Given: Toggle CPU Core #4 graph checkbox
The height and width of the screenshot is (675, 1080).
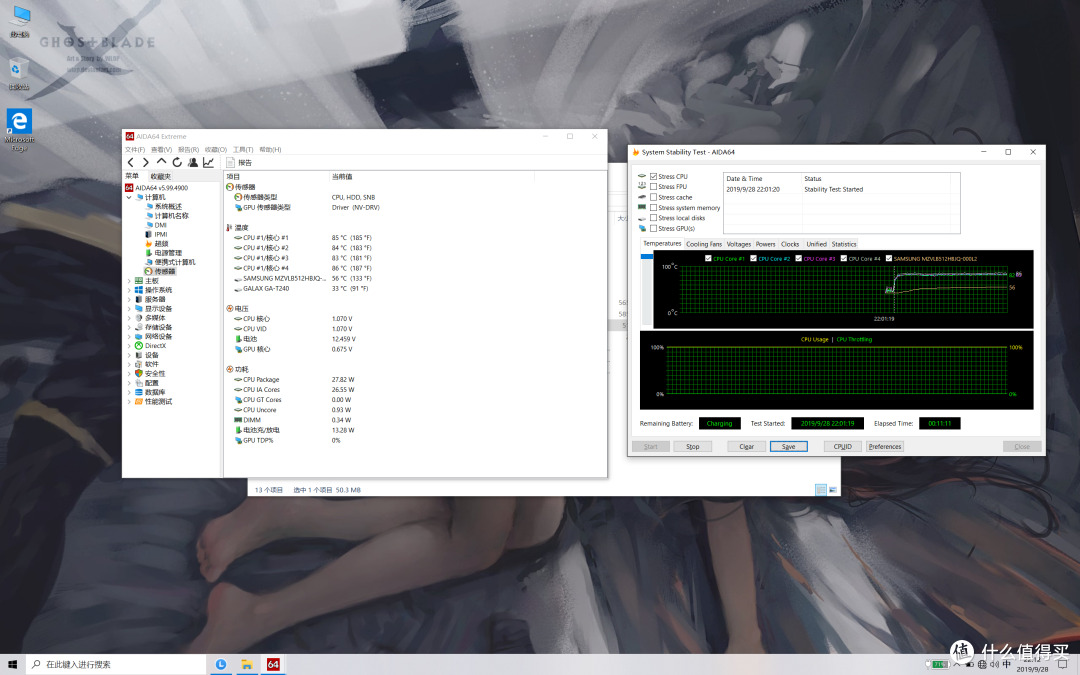Looking at the screenshot, I should coord(844,258).
